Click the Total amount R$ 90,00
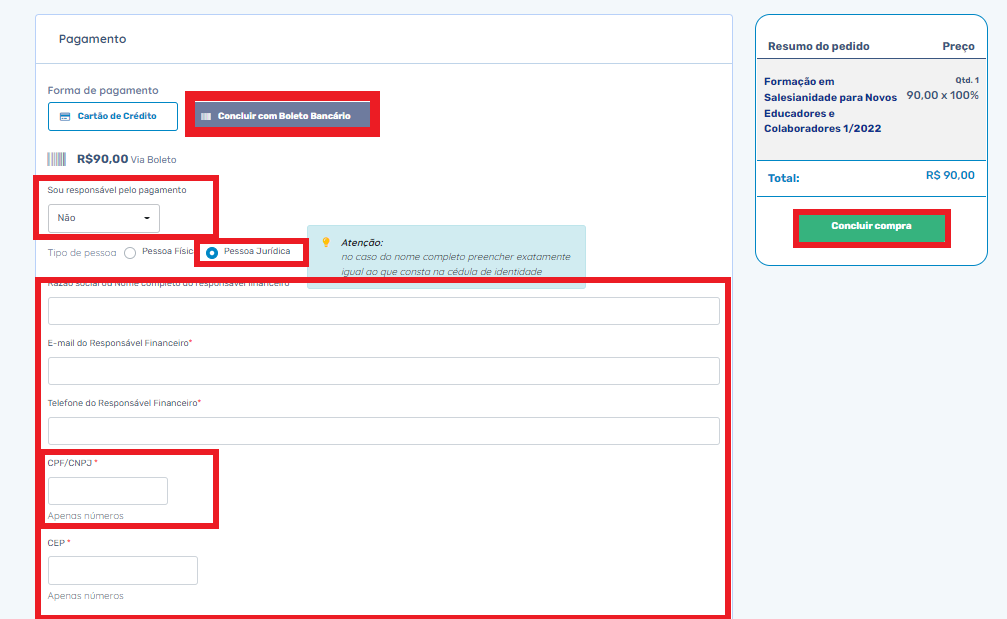Image resolution: width=1007 pixels, height=619 pixels. point(949,176)
